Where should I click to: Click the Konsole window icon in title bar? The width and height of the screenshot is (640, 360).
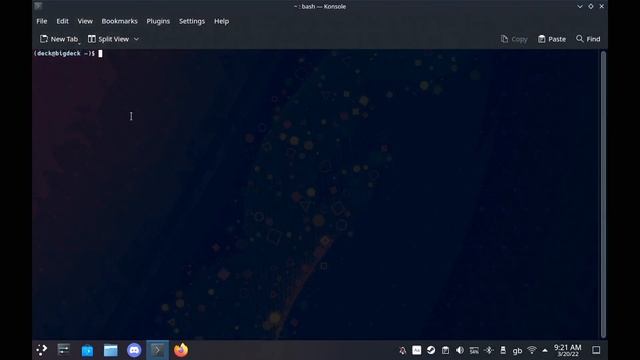click(38, 6)
